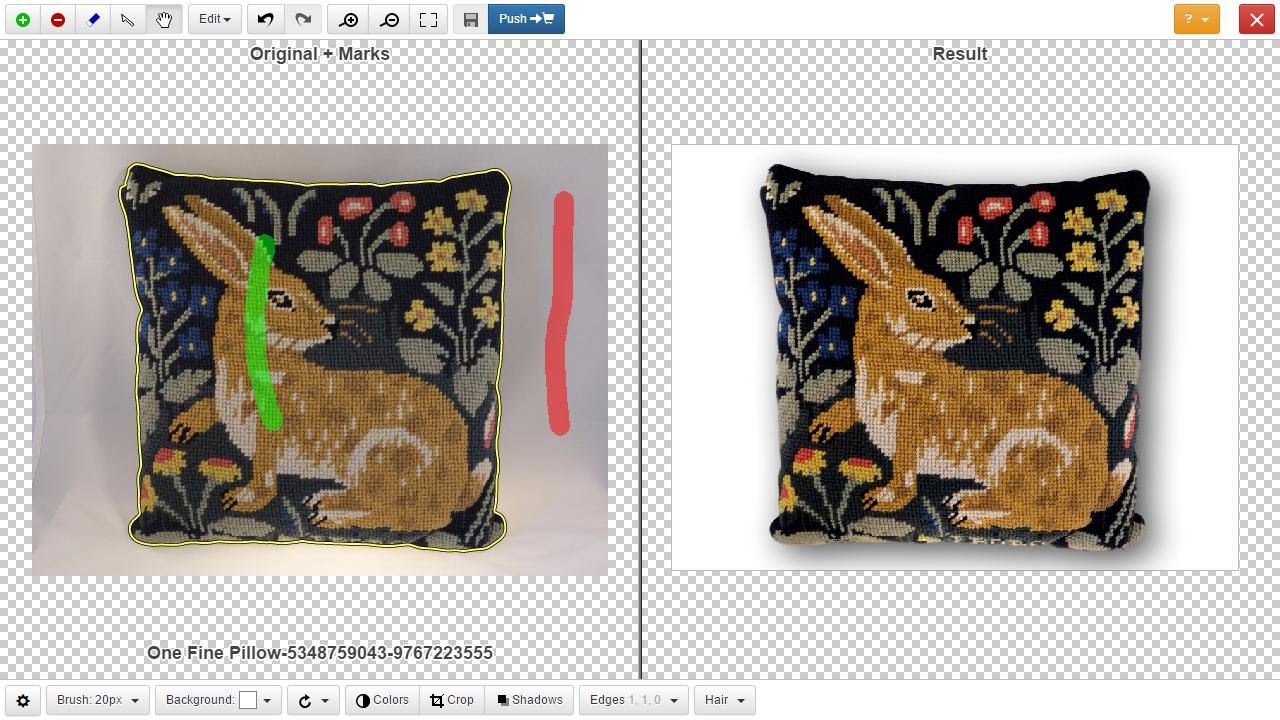Redo the last action
The image size is (1280, 720).
[303, 19]
